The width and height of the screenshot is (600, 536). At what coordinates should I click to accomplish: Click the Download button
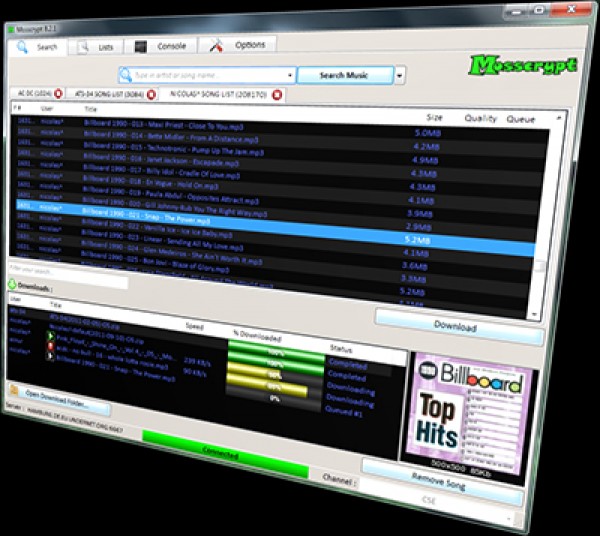[458, 326]
